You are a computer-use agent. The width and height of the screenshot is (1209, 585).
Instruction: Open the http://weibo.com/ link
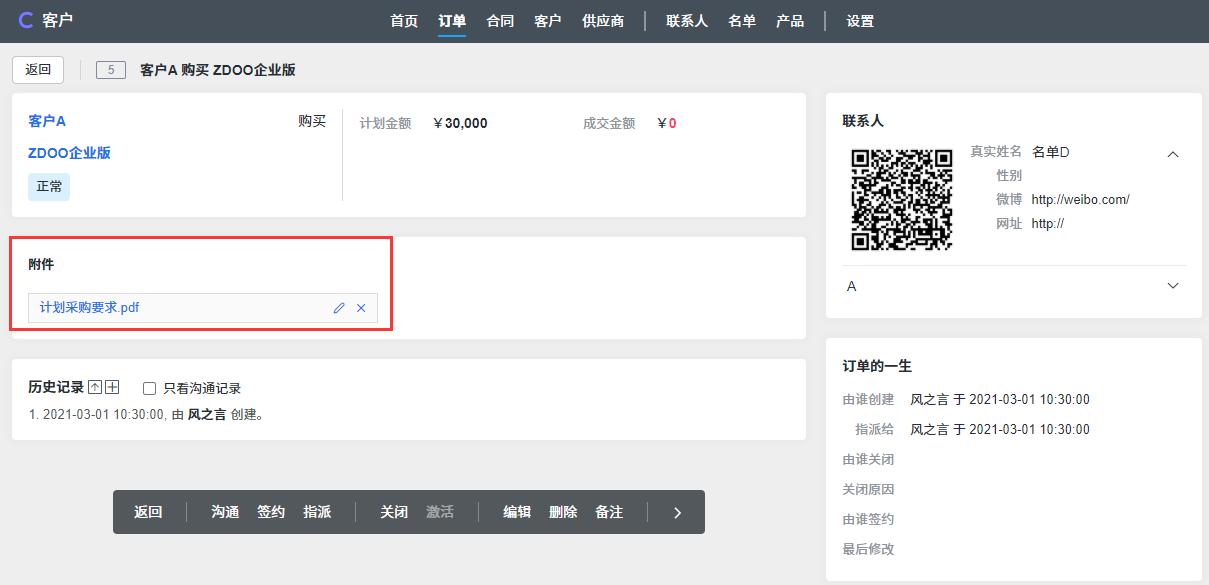(x=1080, y=199)
